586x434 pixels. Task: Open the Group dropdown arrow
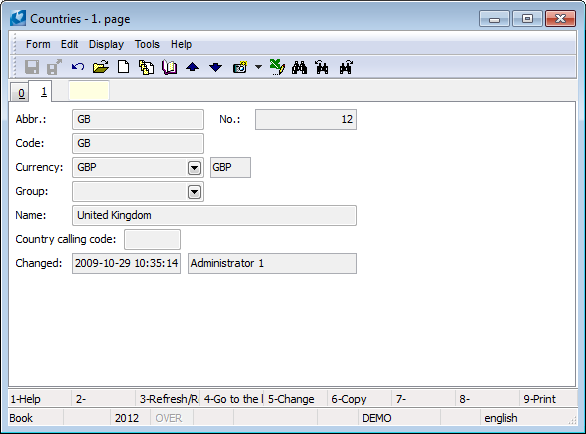click(x=194, y=192)
